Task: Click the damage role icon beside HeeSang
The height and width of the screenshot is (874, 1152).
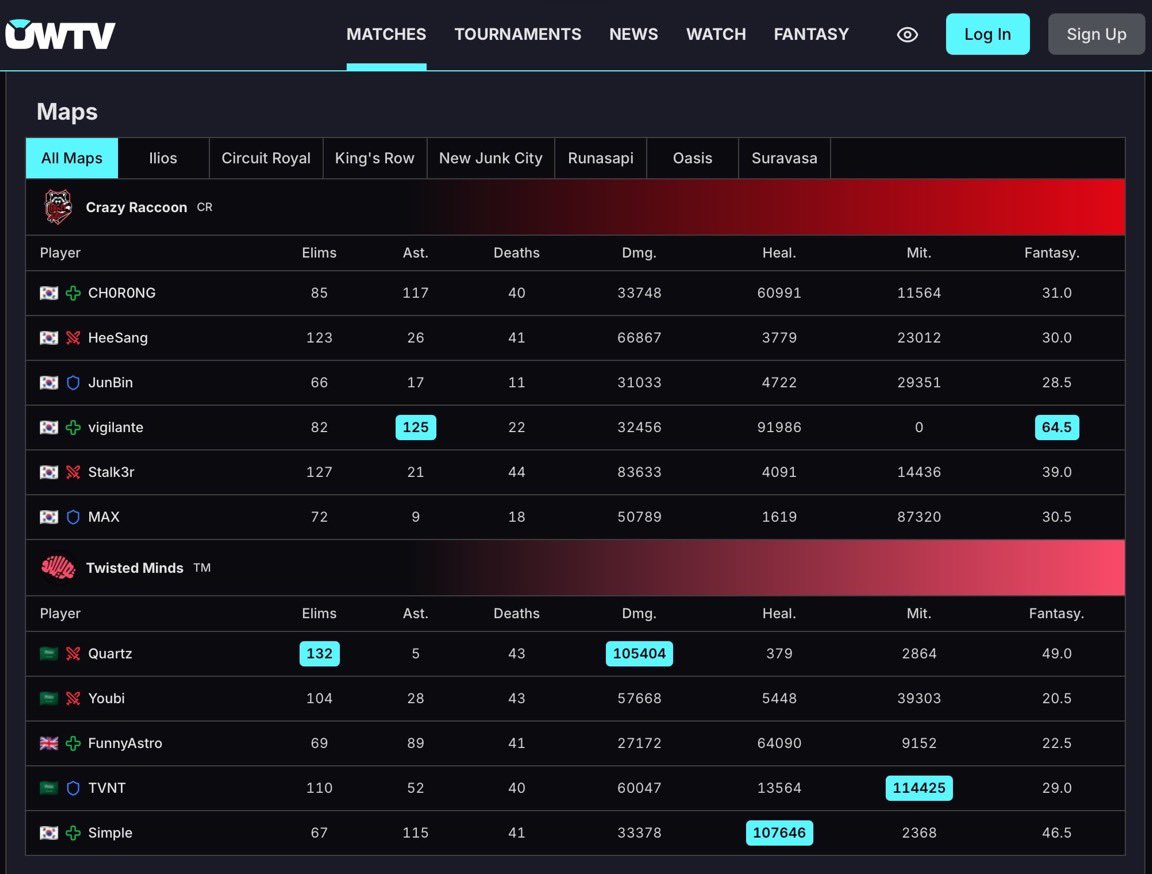Action: 73,338
